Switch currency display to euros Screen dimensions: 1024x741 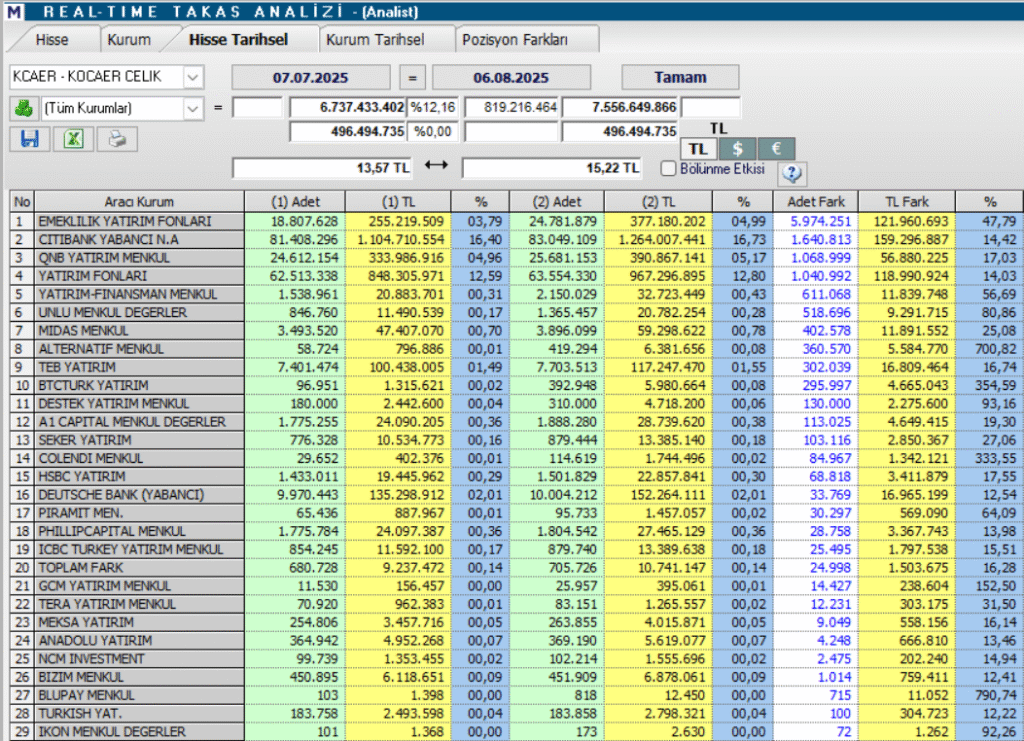coord(775,147)
